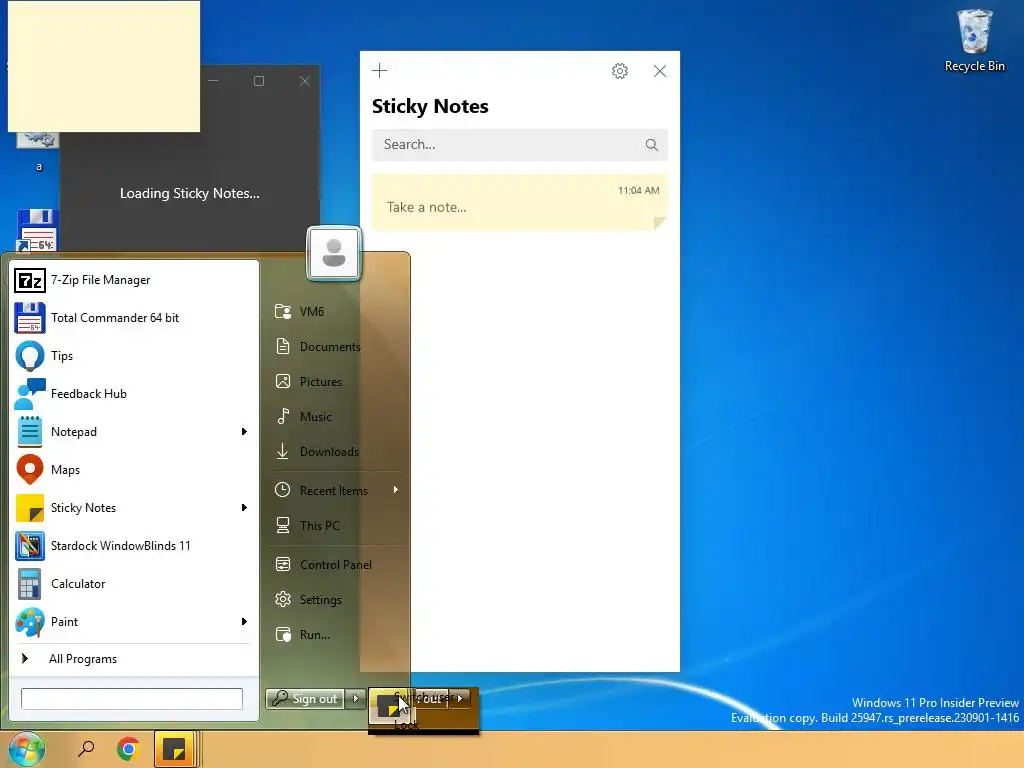Close the Sticky Notes list window

660,71
